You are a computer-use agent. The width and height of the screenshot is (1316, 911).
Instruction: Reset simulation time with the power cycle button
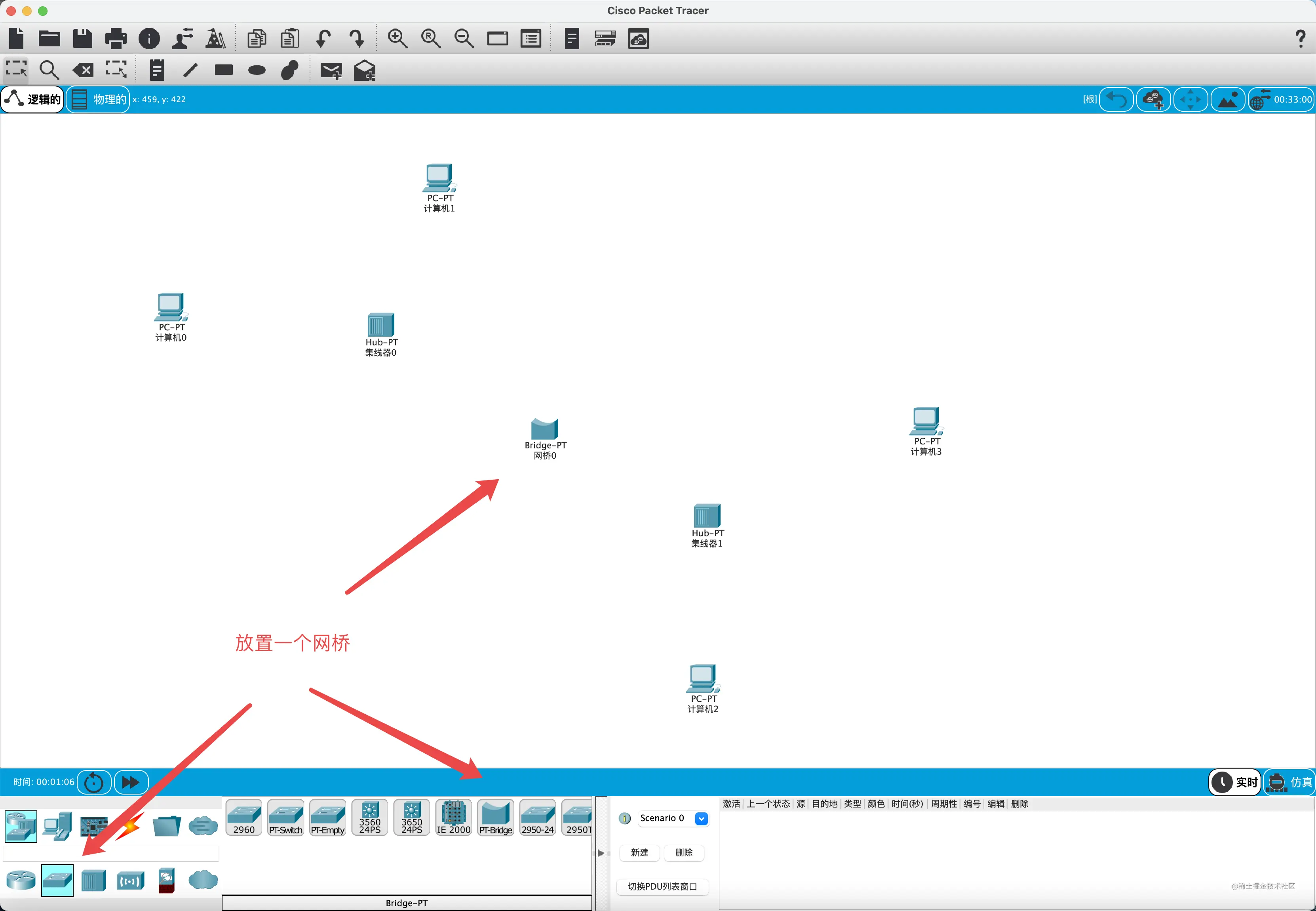pyautogui.click(x=93, y=782)
